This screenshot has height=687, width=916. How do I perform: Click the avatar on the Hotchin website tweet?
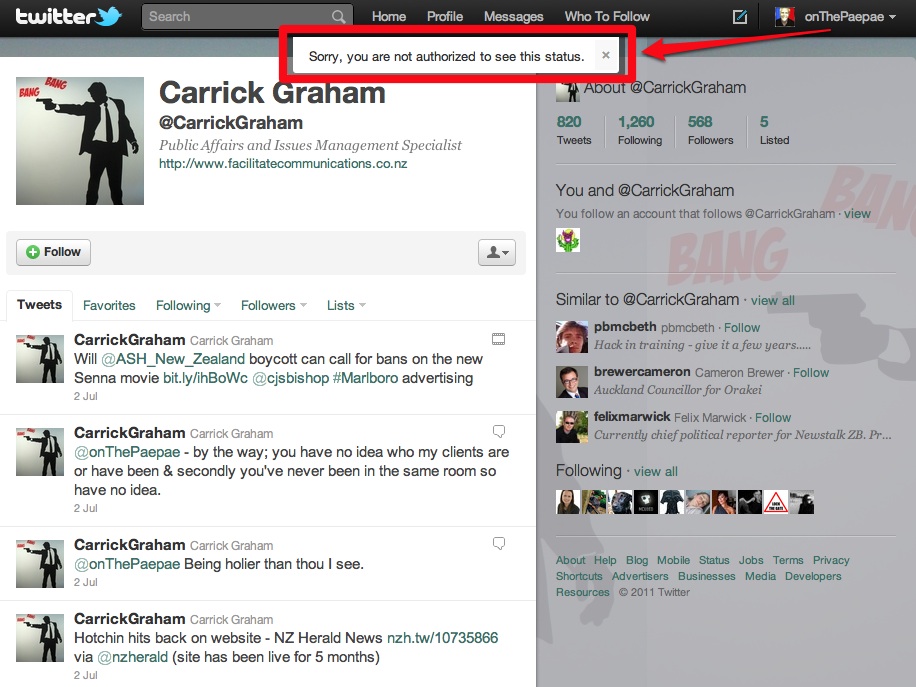coord(40,637)
